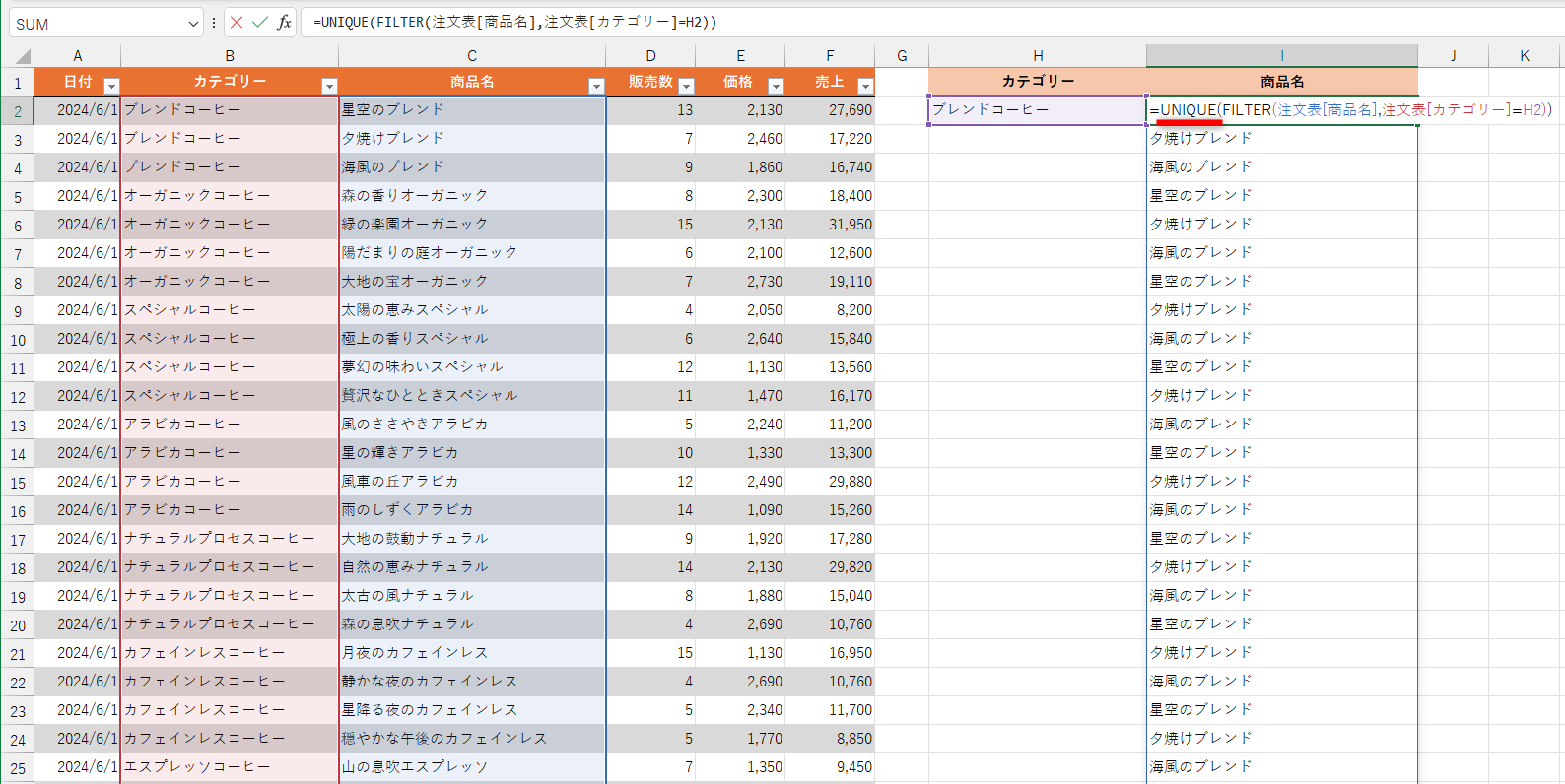This screenshot has width=1565, height=784.
Task: Click cell 贅沢なひとときスペシャル
Action: (x=472, y=396)
